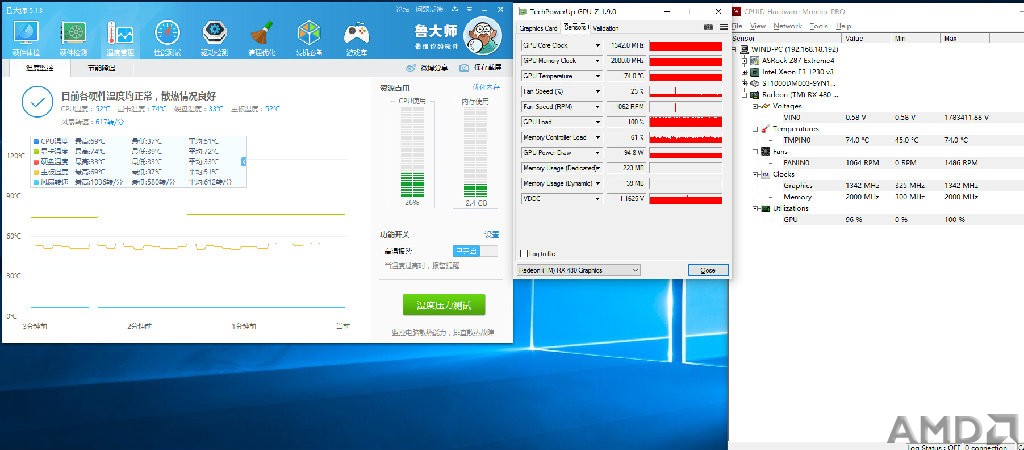
Task: Select the ST1000DM003 hard disk row
Action: pos(793,83)
